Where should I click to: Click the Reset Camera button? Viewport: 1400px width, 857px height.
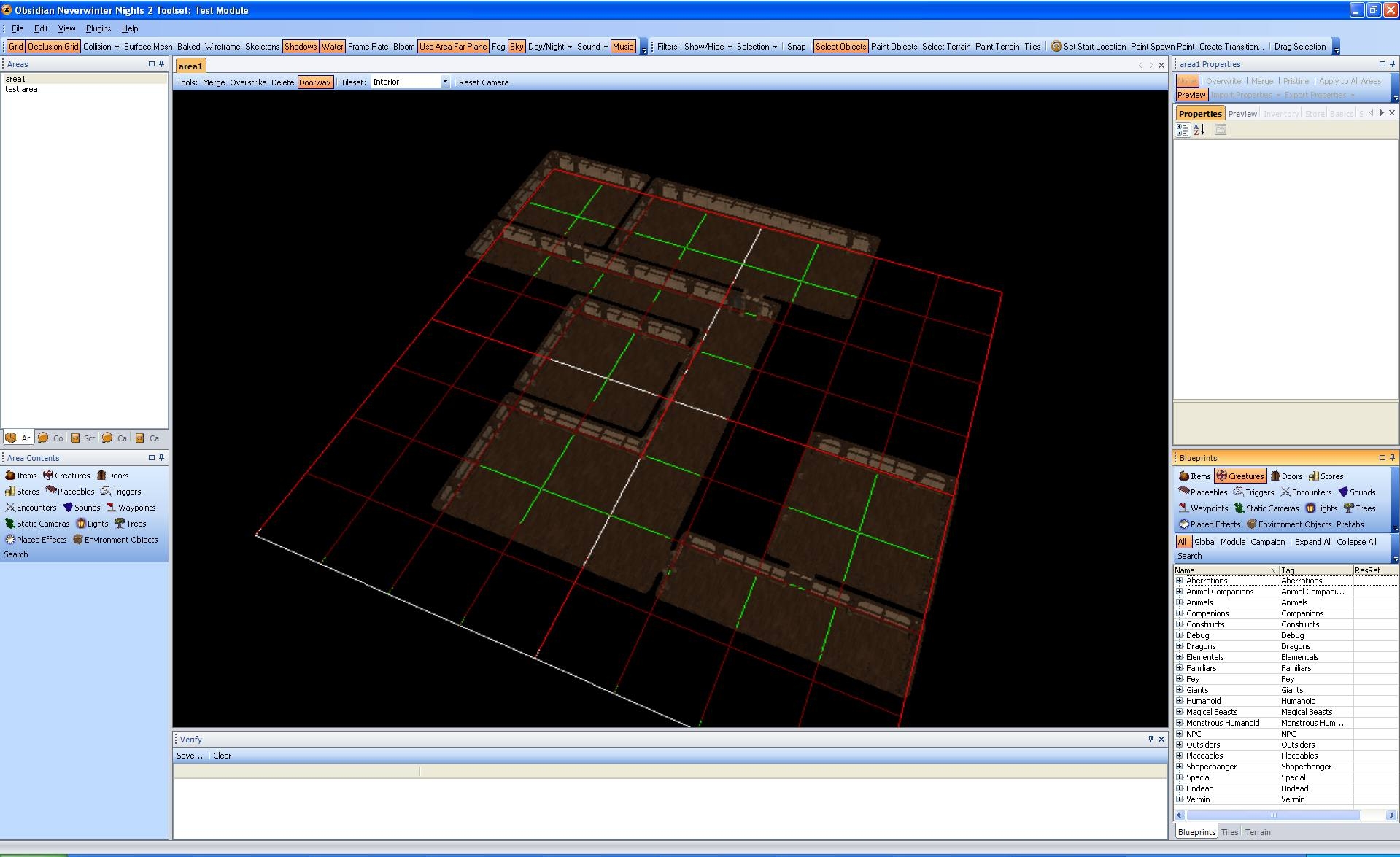point(483,82)
